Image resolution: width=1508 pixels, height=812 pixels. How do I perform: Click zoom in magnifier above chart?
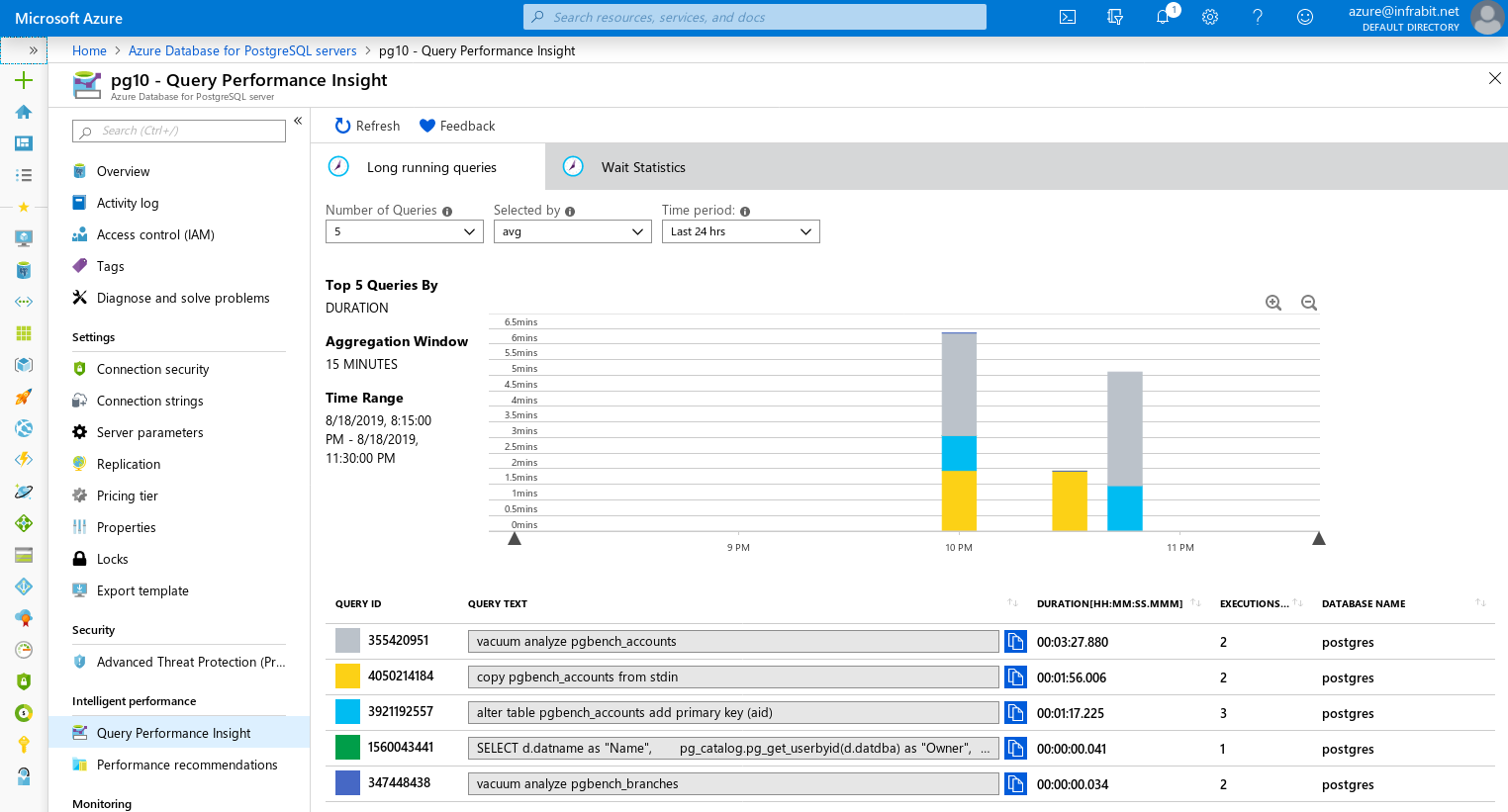coord(1273,303)
